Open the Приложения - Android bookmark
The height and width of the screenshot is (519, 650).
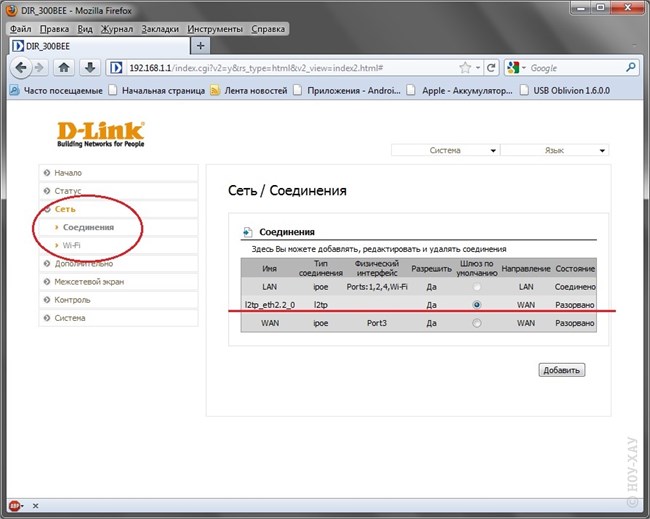(x=347, y=90)
